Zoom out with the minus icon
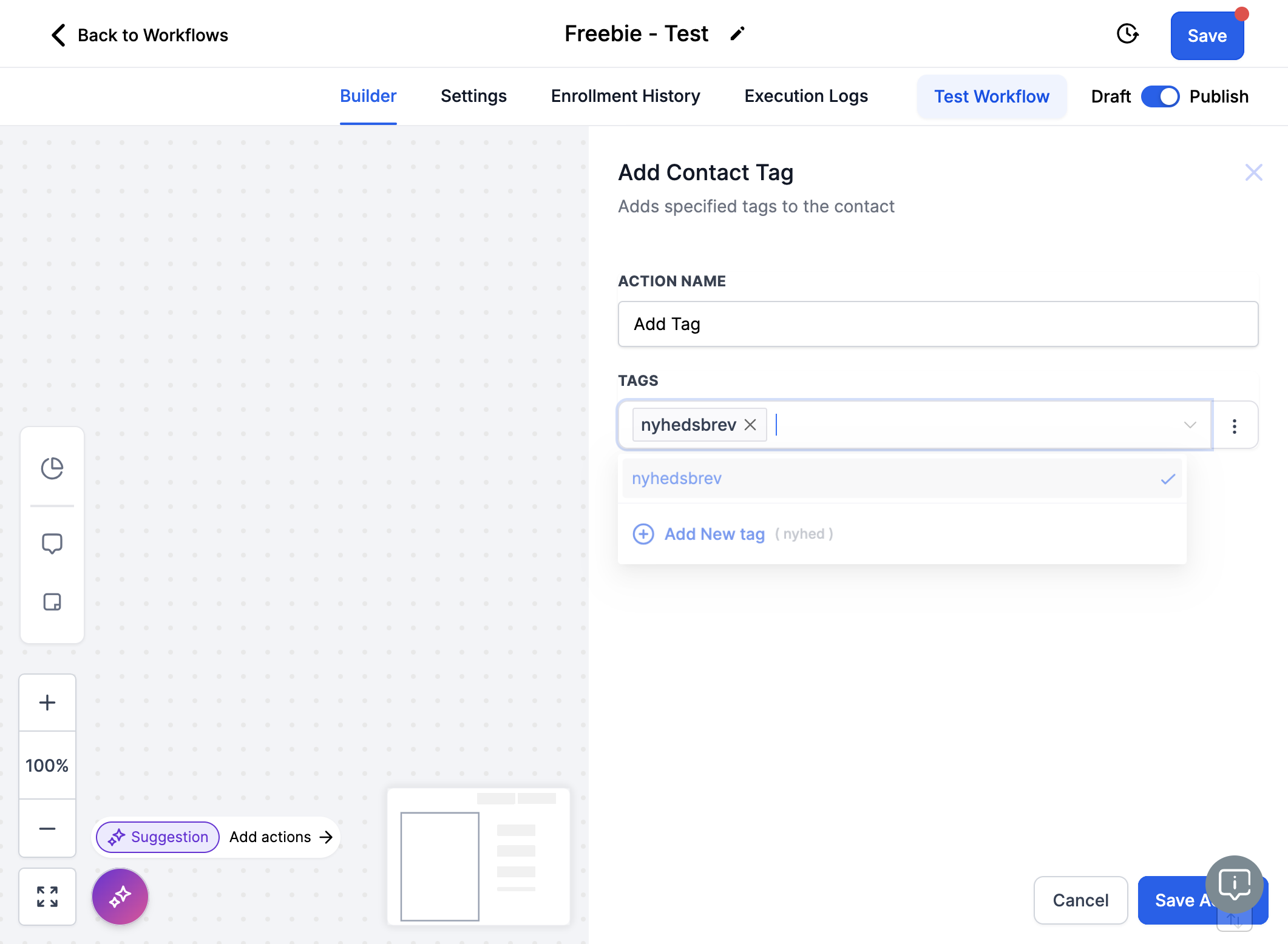 point(47,828)
